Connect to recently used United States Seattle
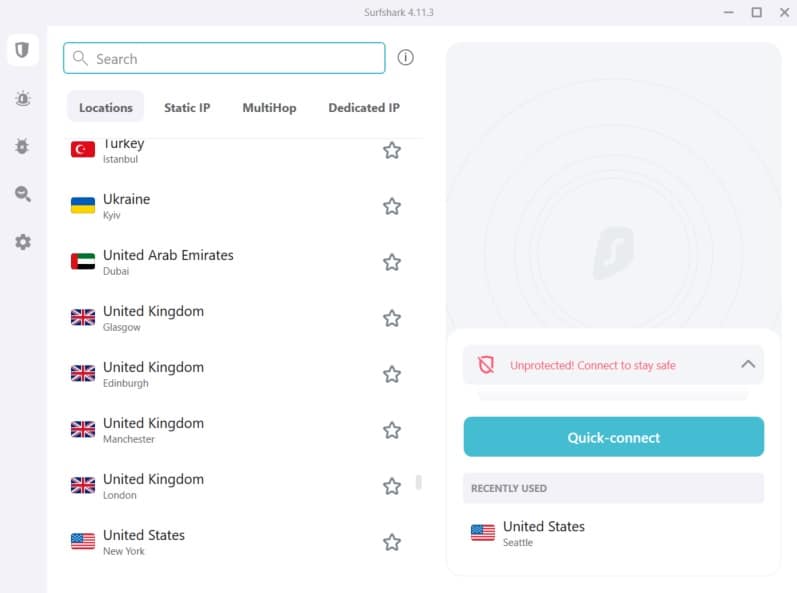 coord(614,533)
